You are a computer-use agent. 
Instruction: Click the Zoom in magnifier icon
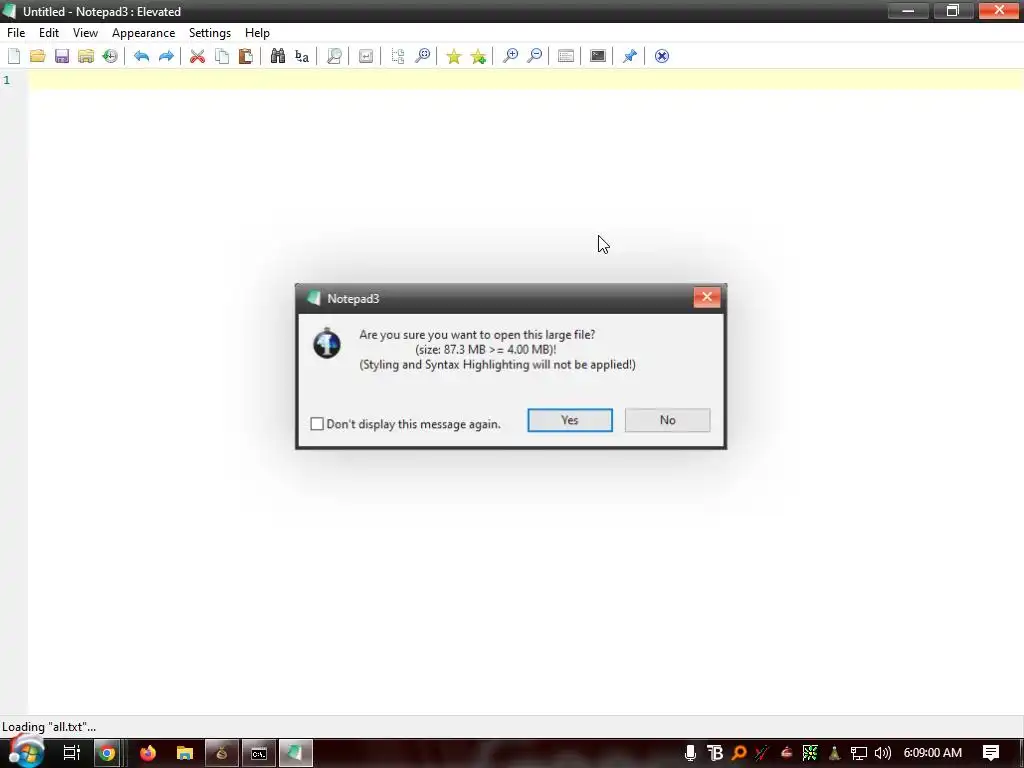[510, 56]
